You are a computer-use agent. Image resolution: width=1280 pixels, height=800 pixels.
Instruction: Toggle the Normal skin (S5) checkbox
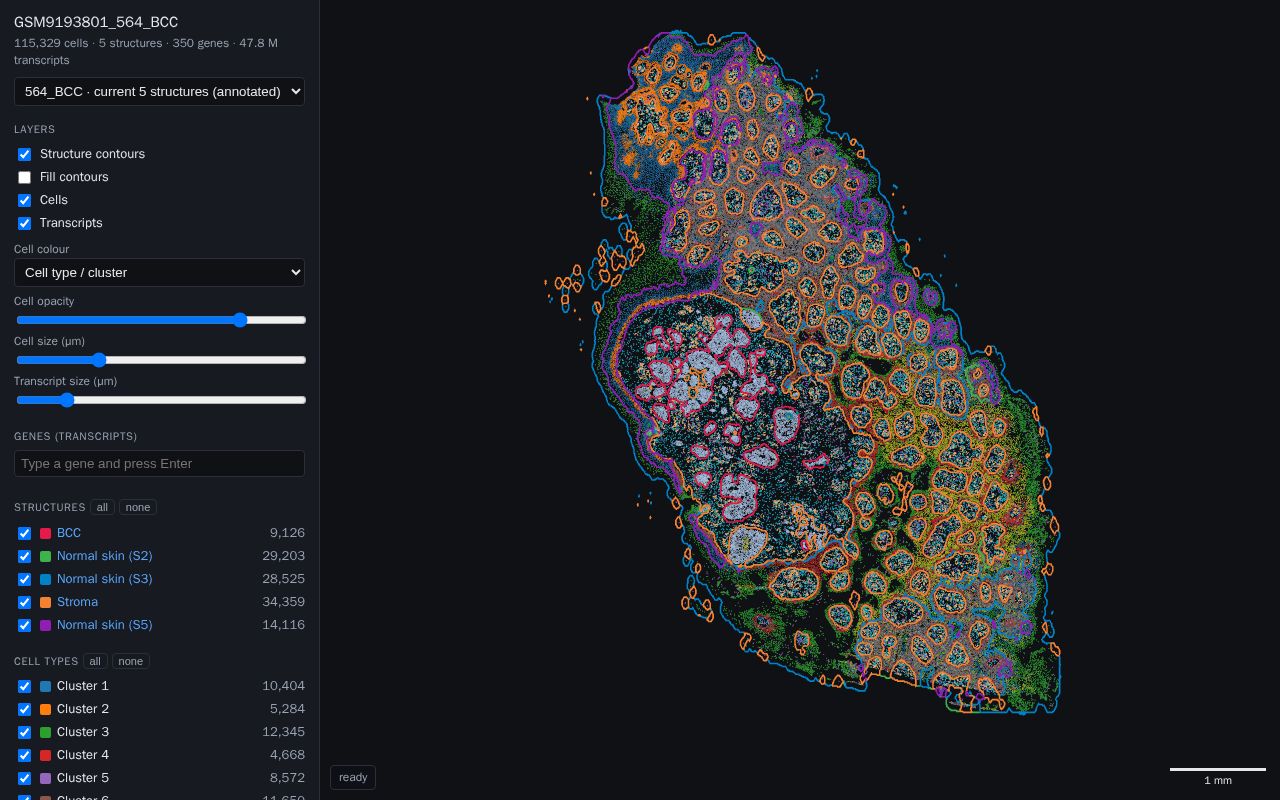click(25, 625)
